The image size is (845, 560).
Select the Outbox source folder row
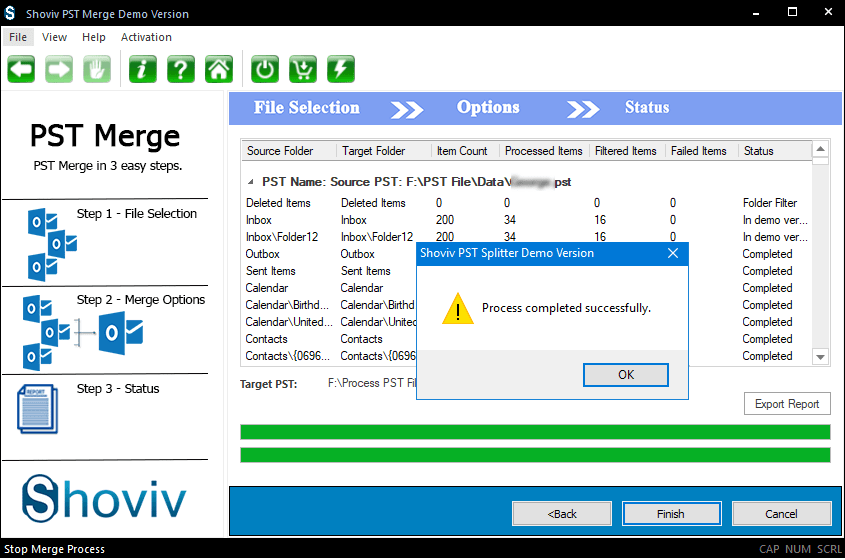[x=262, y=254]
